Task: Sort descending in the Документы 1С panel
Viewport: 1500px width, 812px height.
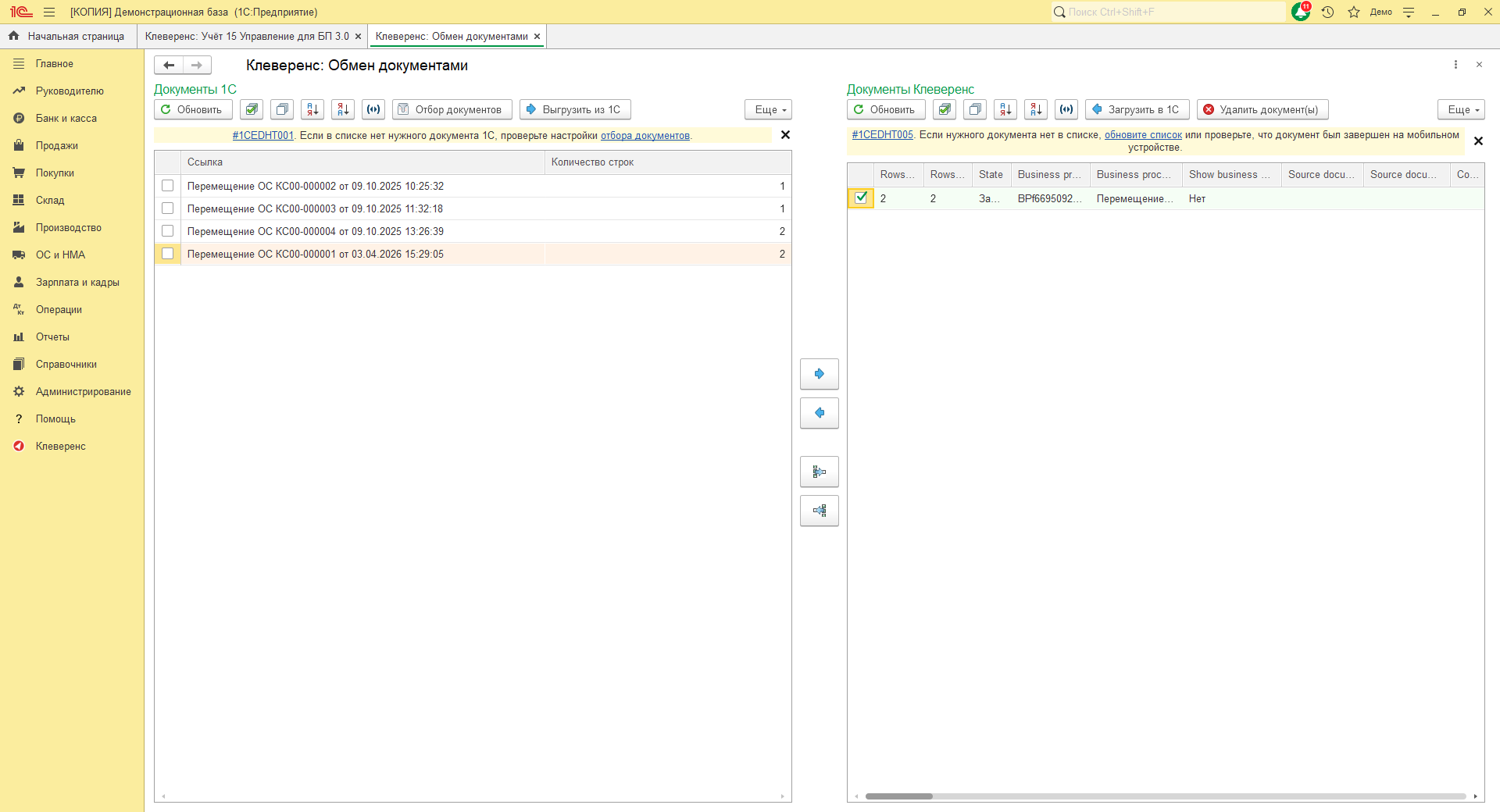Action: (343, 109)
